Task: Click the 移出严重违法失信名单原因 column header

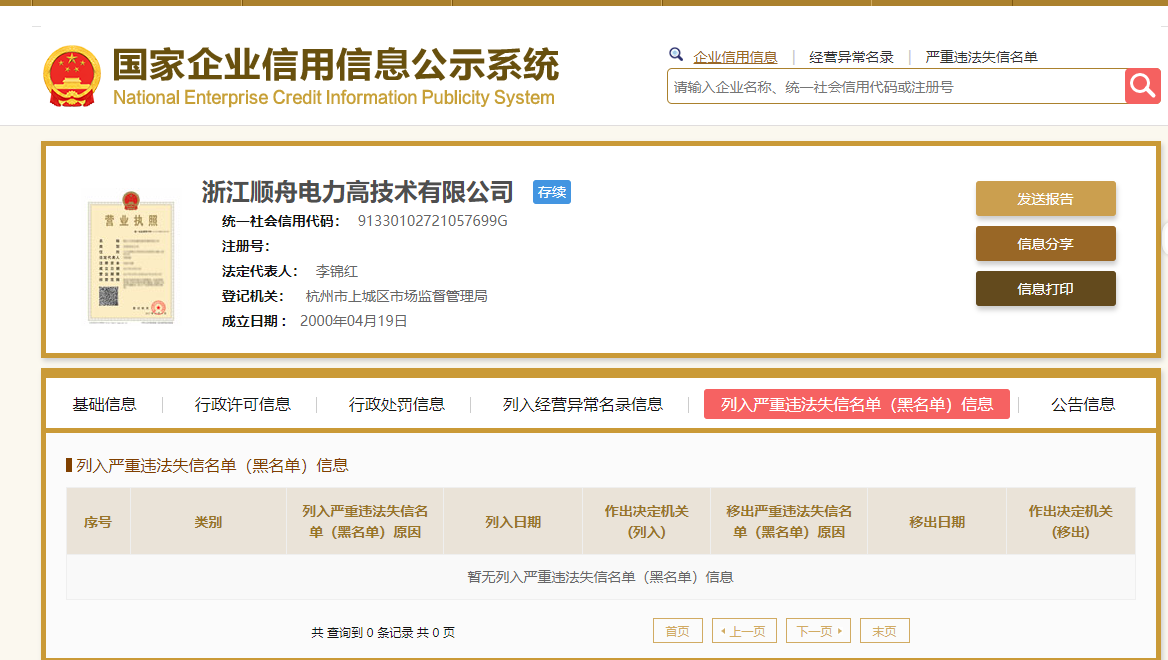Action: (x=789, y=522)
